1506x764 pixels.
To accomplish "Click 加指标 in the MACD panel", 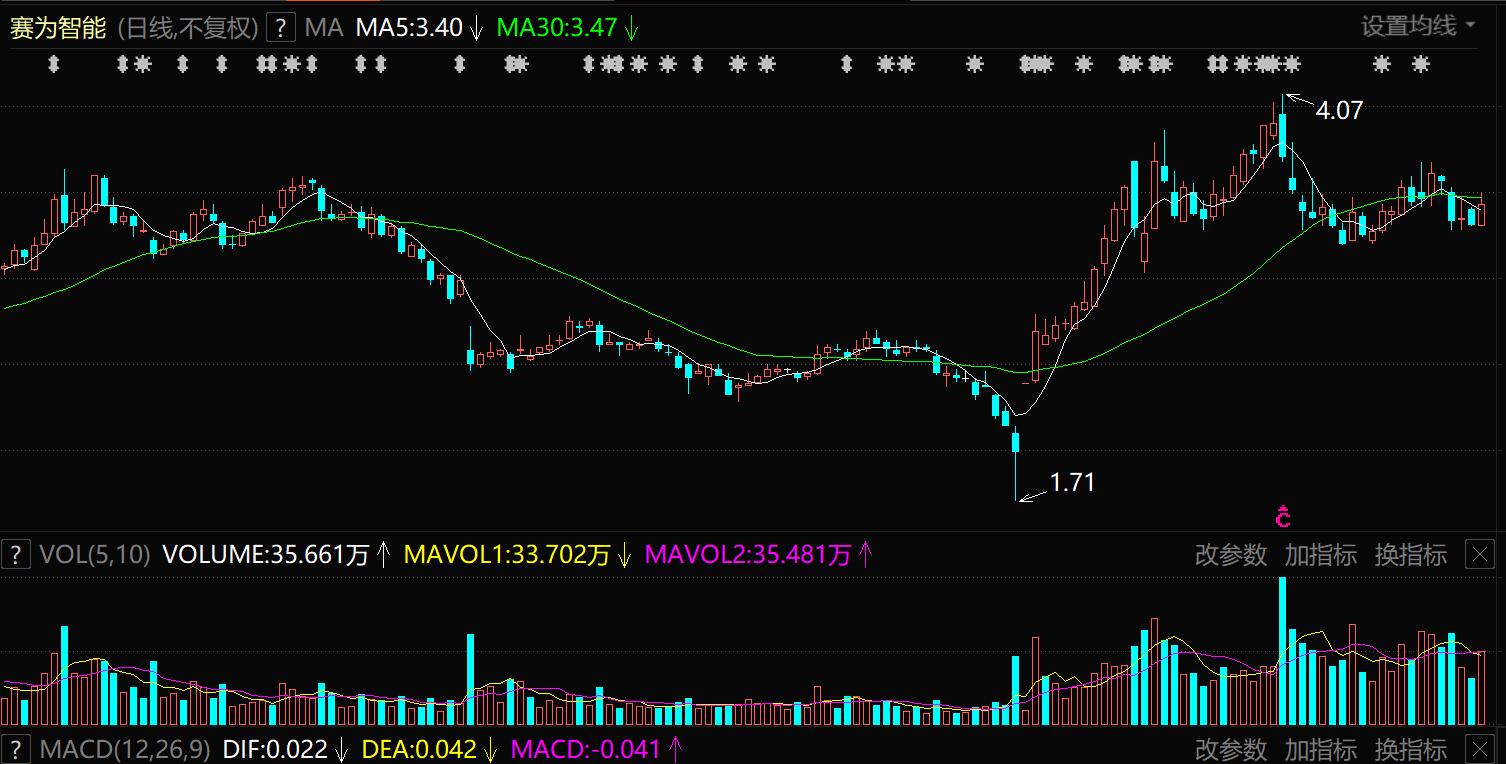I will pyautogui.click(x=1320, y=749).
